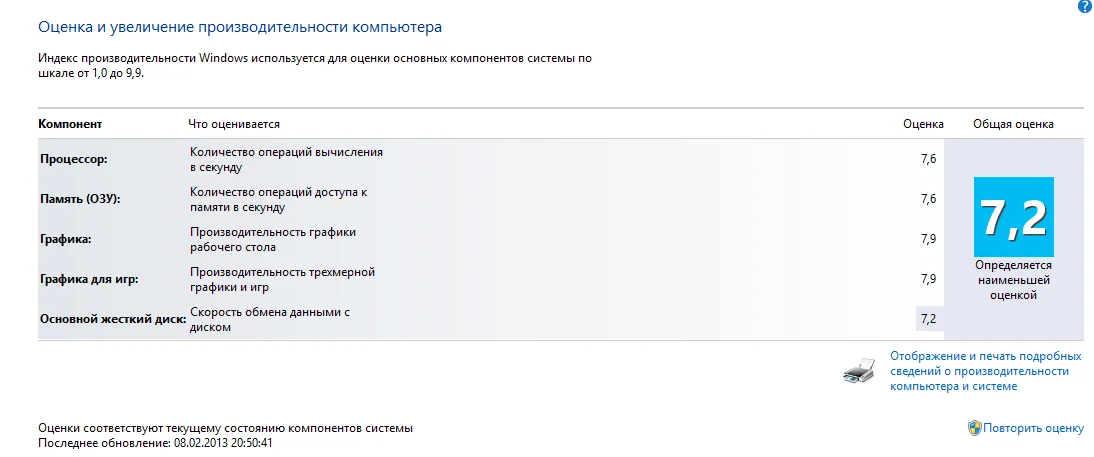Click the memory (ОЗУ) score value

pyautogui.click(x=927, y=199)
